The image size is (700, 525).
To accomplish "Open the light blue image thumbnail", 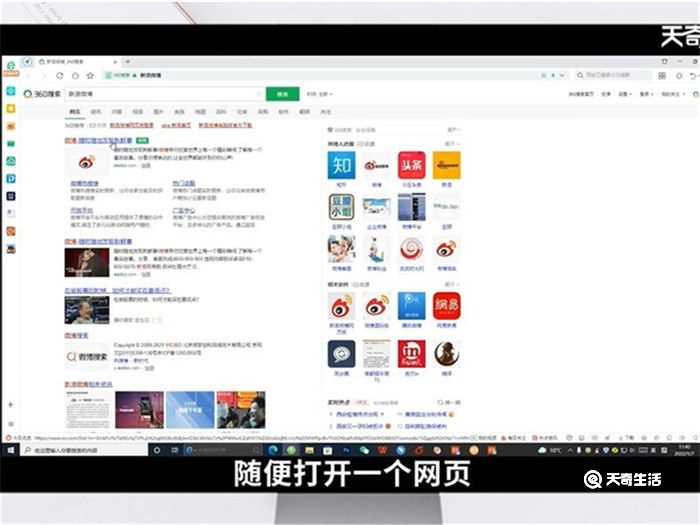I will (x=190, y=410).
